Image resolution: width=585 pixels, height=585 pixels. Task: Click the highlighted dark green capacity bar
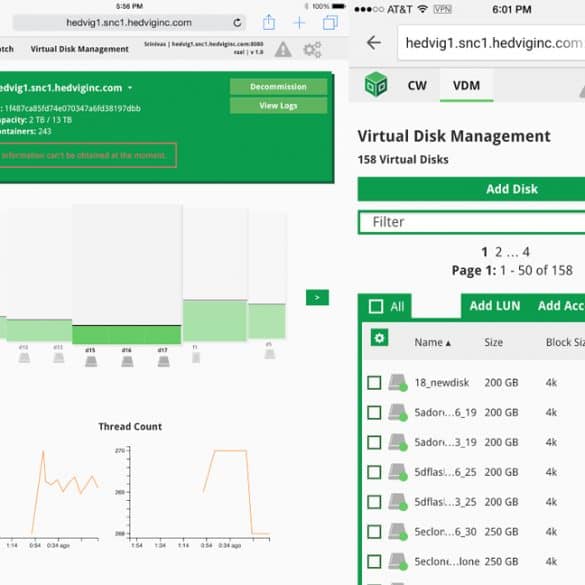click(126, 335)
